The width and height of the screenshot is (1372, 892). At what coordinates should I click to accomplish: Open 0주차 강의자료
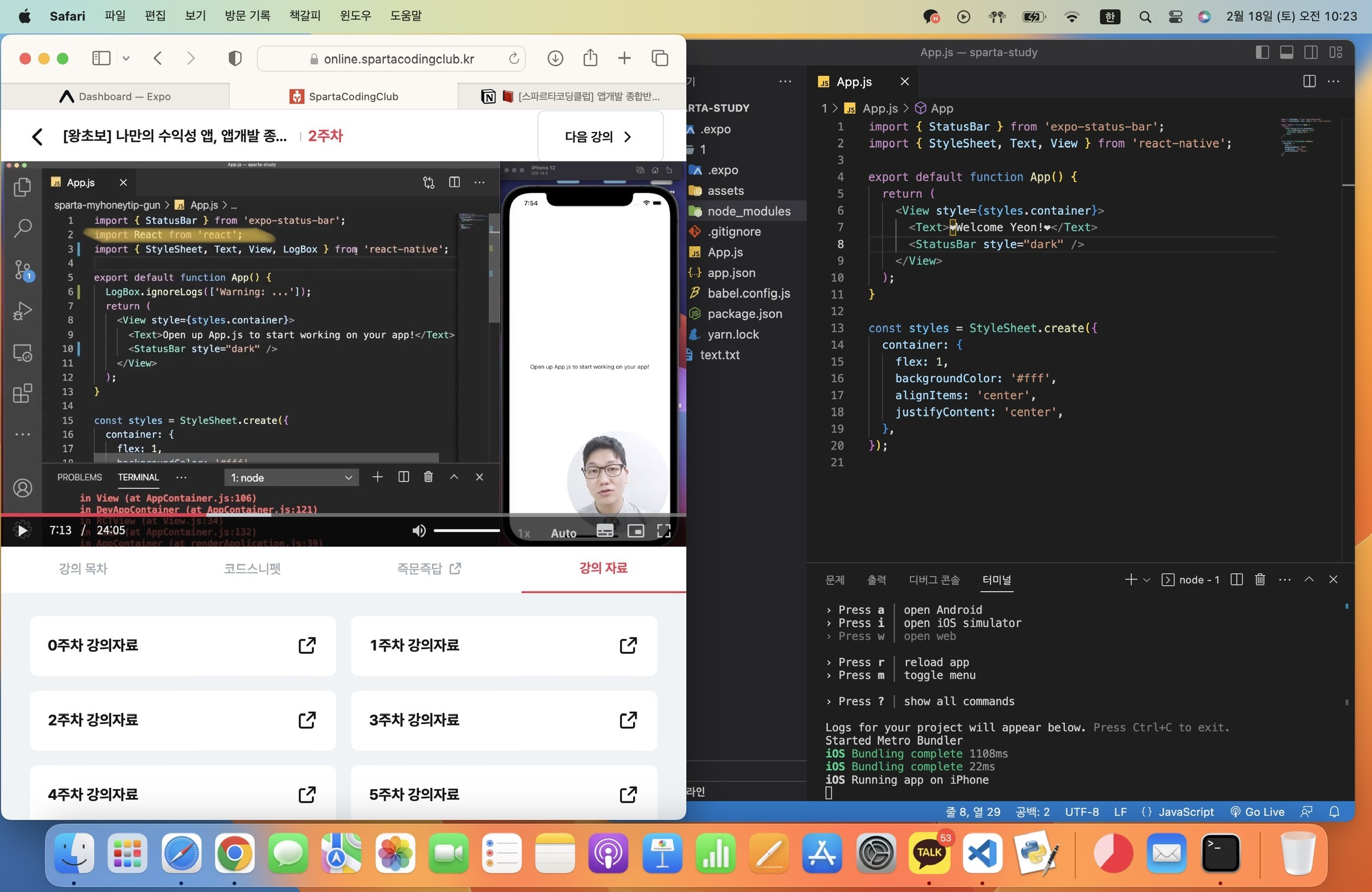point(183,645)
